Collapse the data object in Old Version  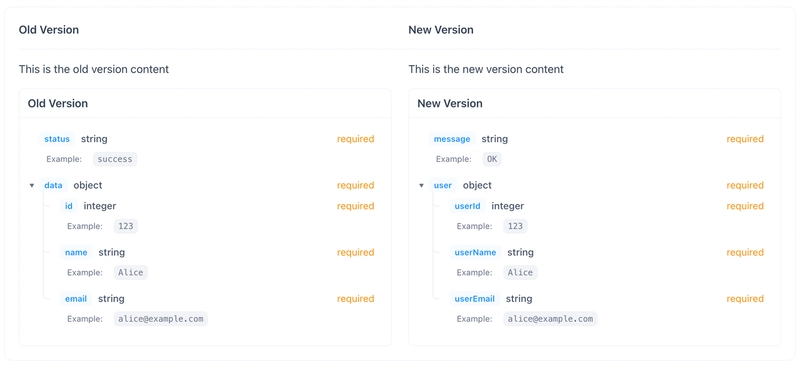[x=32, y=185]
